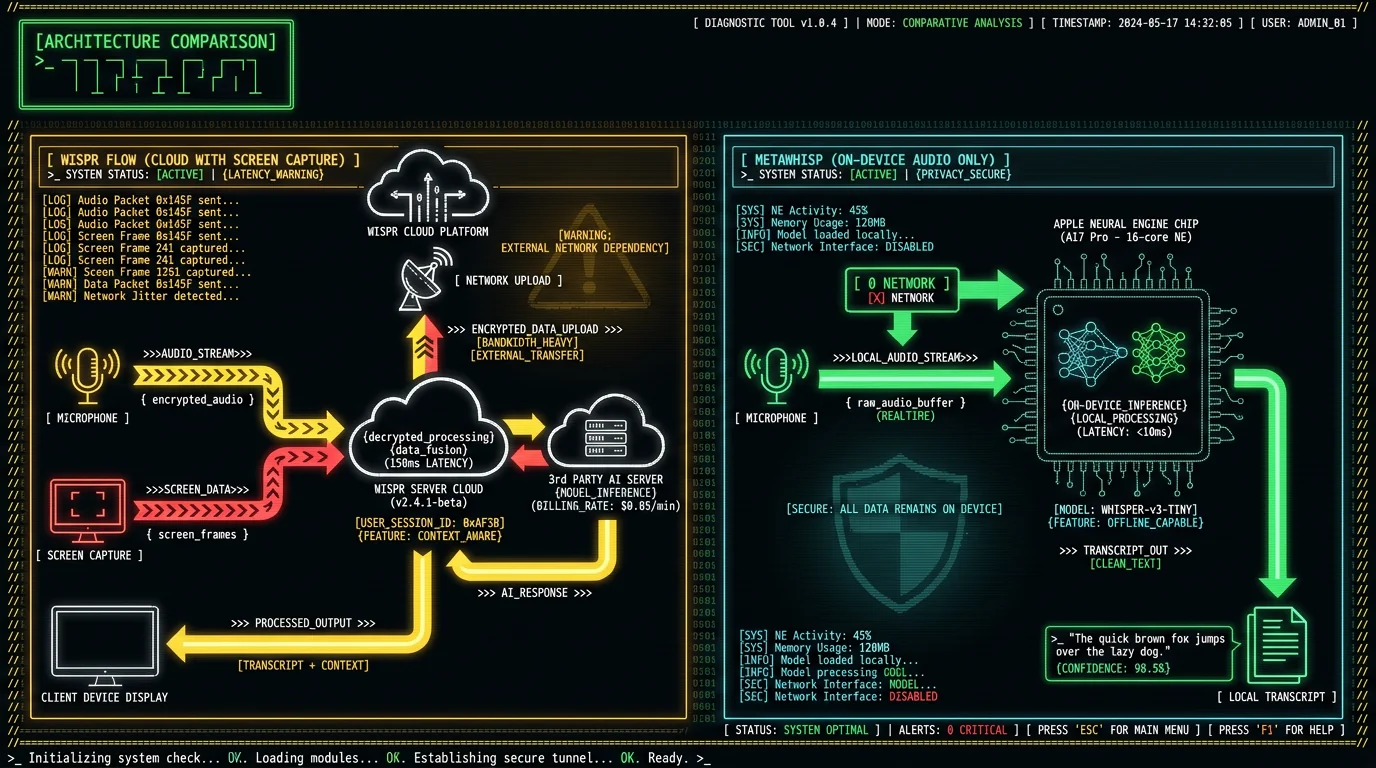Click the (150ms LATENCY) text in cloud
1376x768 pixels.
(430, 463)
